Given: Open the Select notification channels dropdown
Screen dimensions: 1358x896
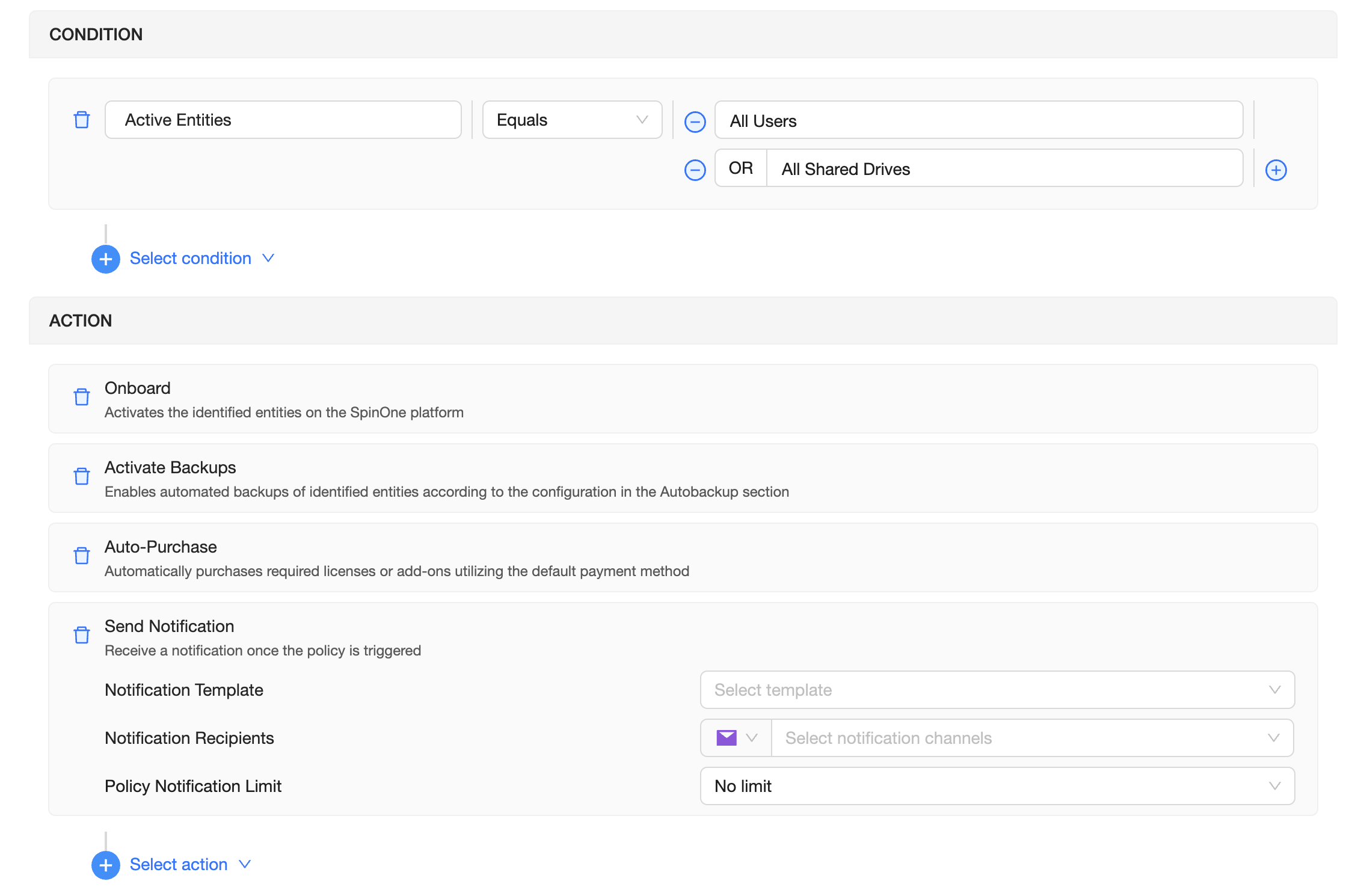Looking at the screenshot, I should (x=1031, y=738).
